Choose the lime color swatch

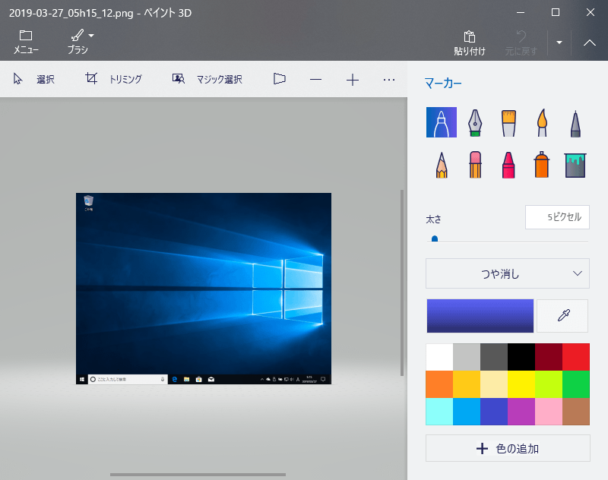click(x=549, y=384)
